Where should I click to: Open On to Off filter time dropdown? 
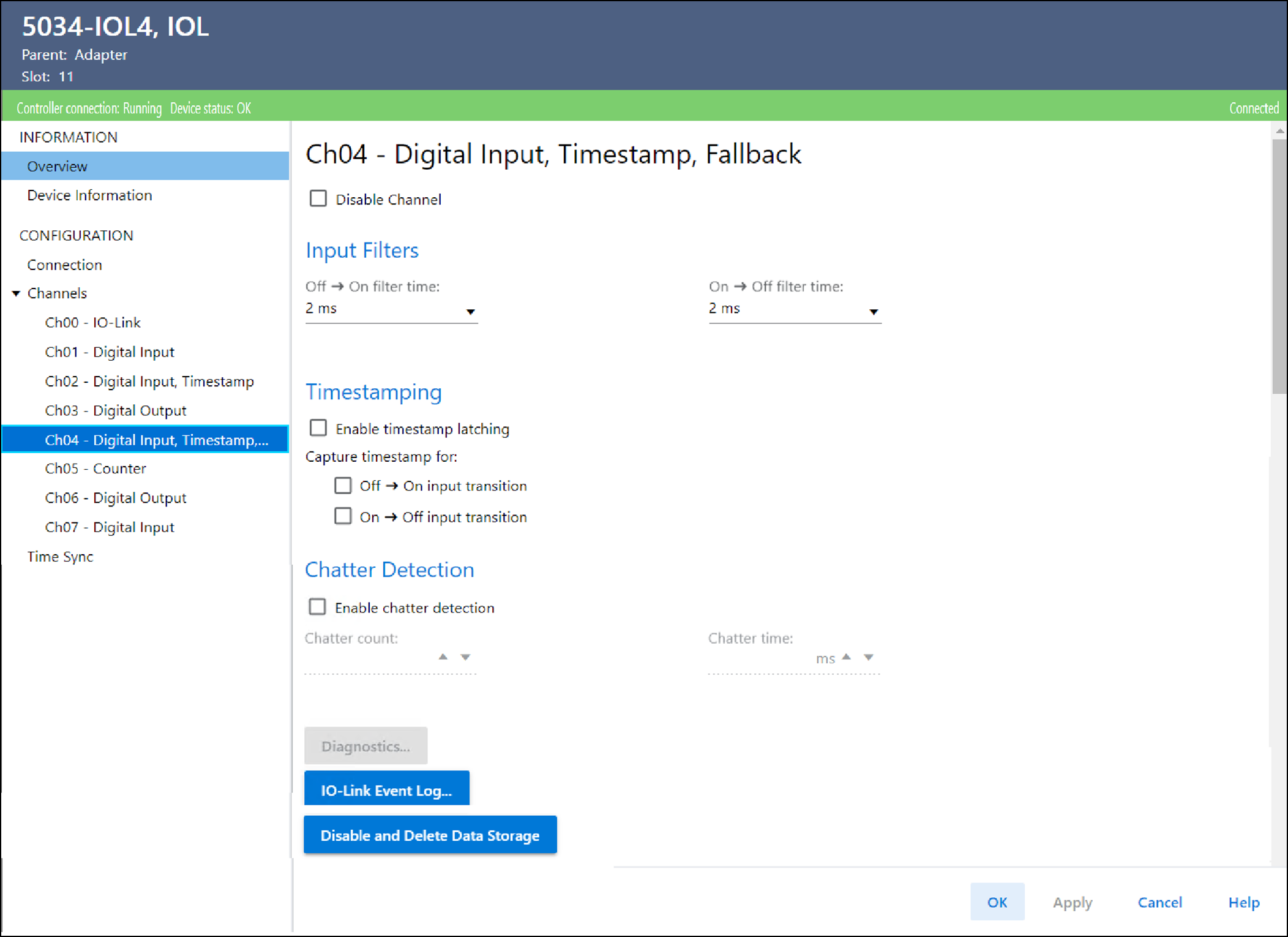click(x=873, y=312)
